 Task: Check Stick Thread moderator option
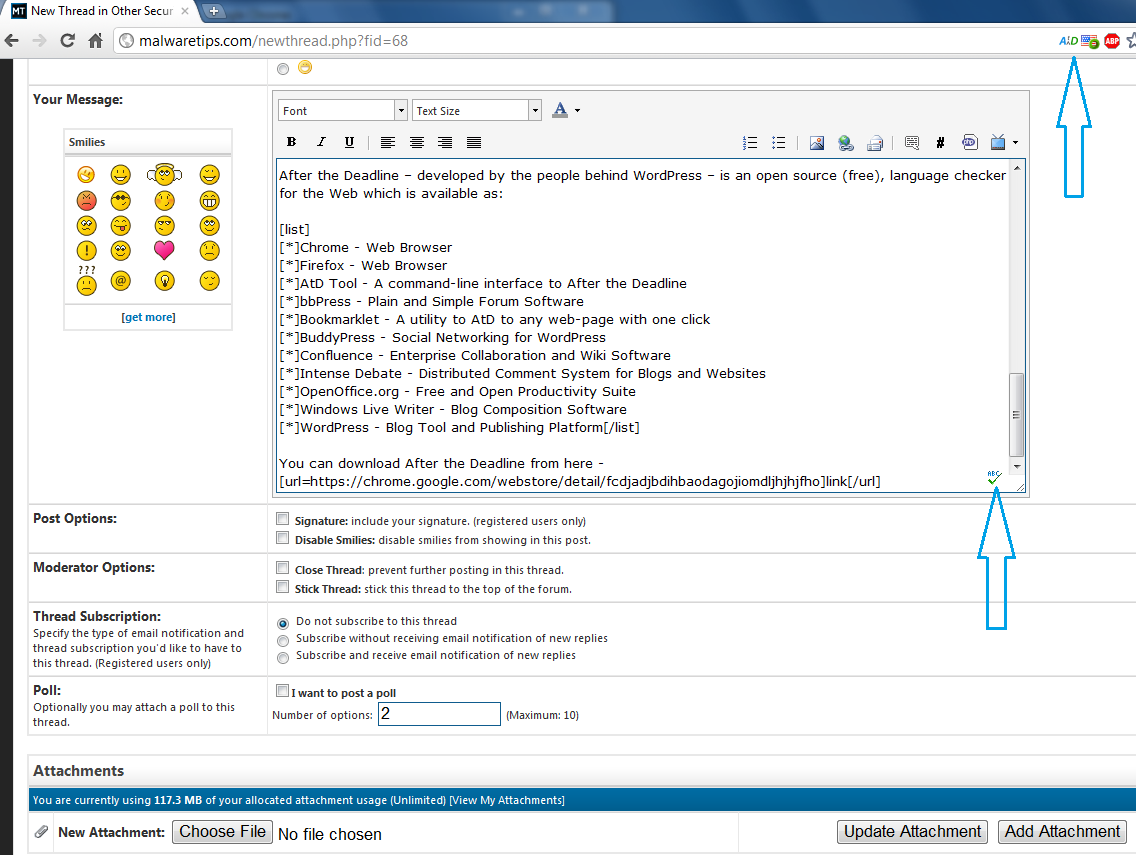coord(283,587)
